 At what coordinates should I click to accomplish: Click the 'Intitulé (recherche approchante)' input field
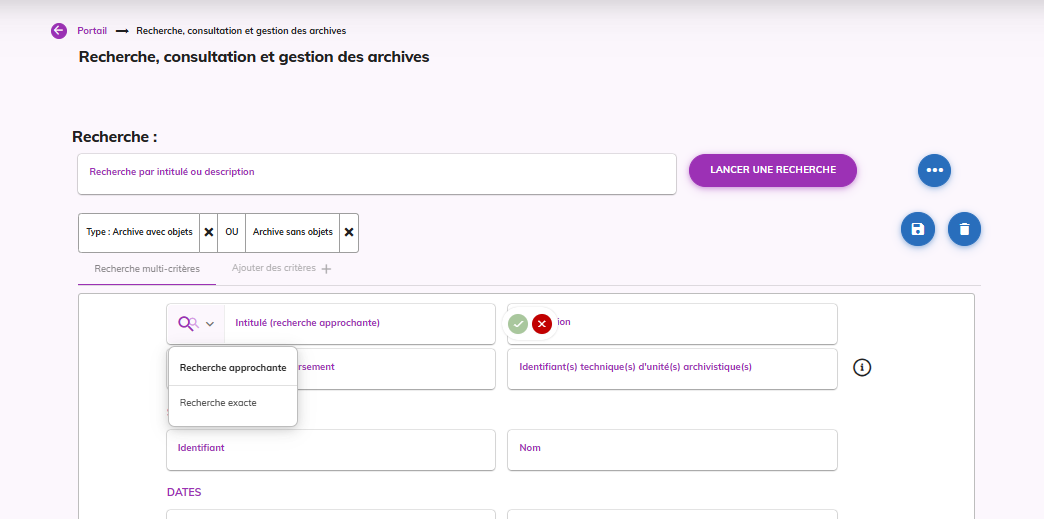[359, 324]
